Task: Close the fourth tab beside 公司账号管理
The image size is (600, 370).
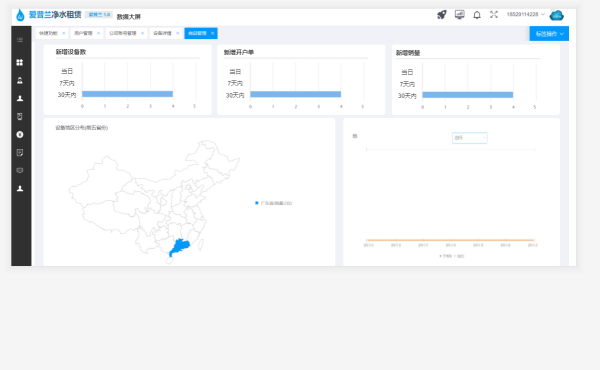Action: point(178,33)
